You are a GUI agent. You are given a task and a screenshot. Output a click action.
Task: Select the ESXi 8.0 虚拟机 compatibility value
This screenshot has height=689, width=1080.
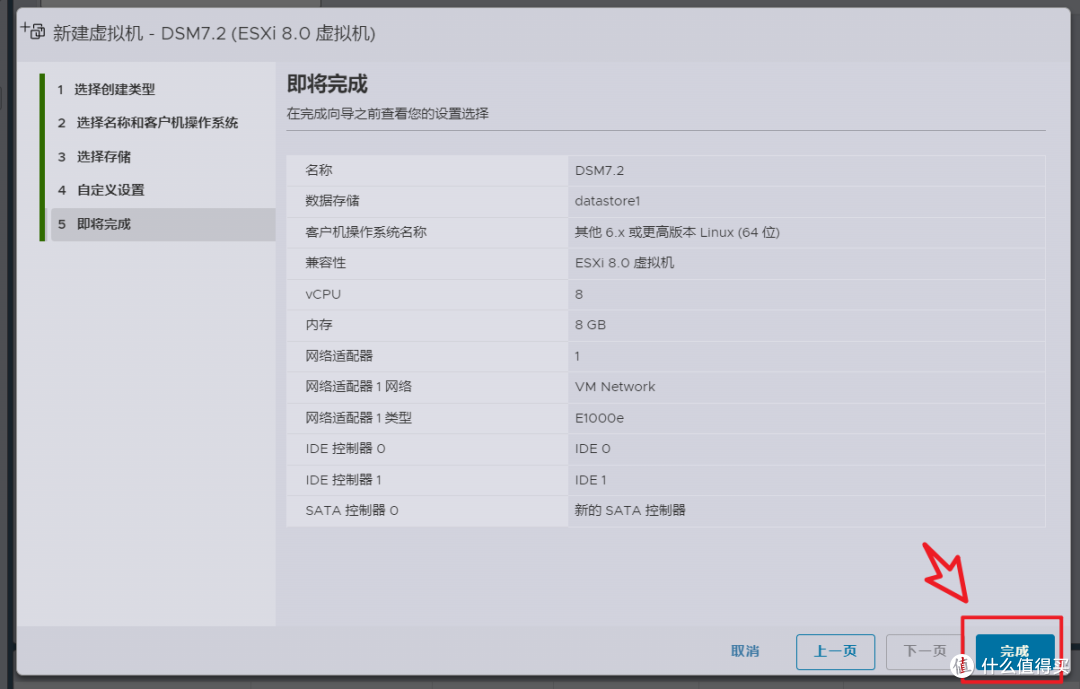tap(624, 263)
